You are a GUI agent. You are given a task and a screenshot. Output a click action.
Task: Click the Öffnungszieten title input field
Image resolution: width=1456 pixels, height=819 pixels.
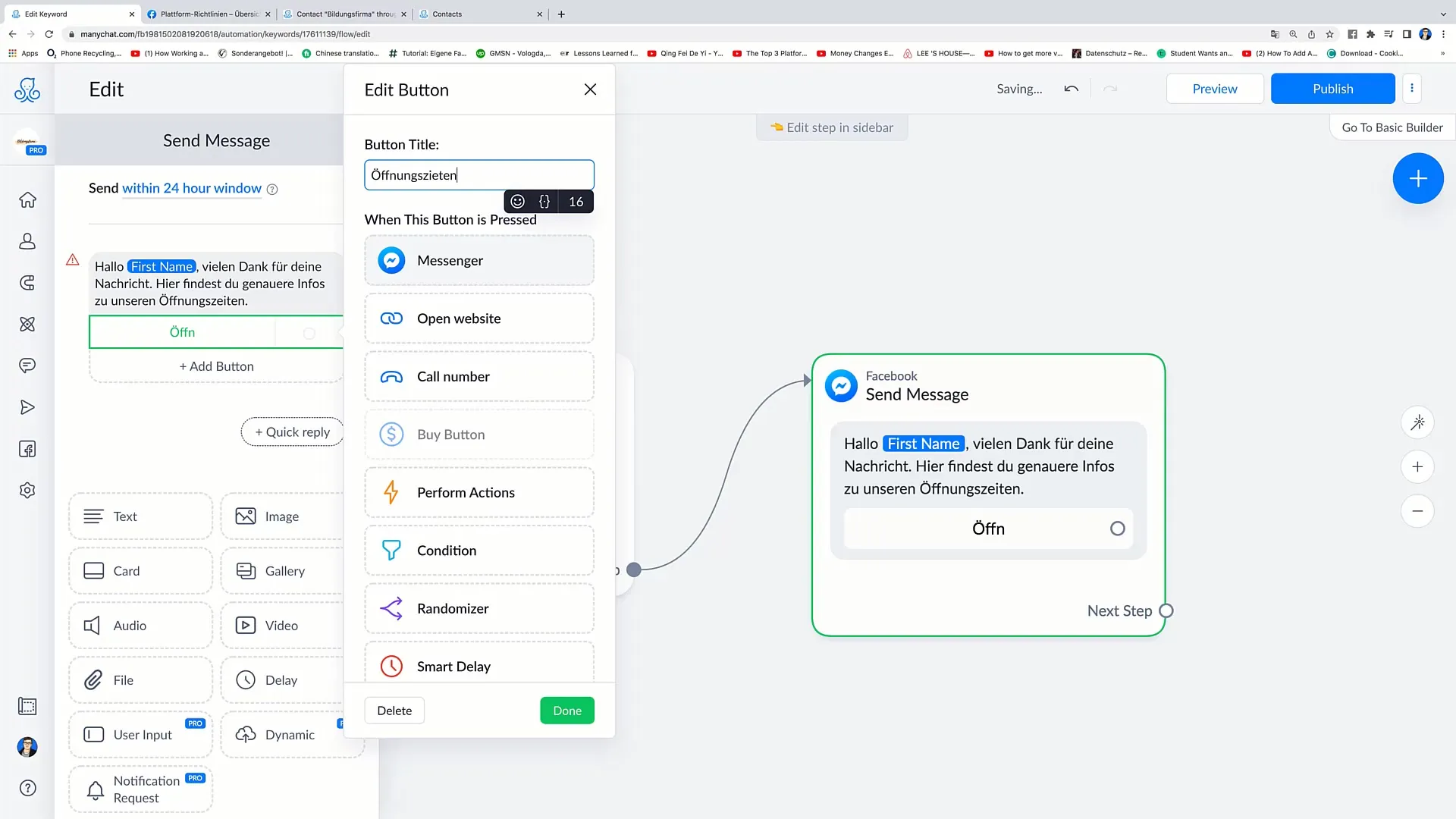tap(479, 175)
